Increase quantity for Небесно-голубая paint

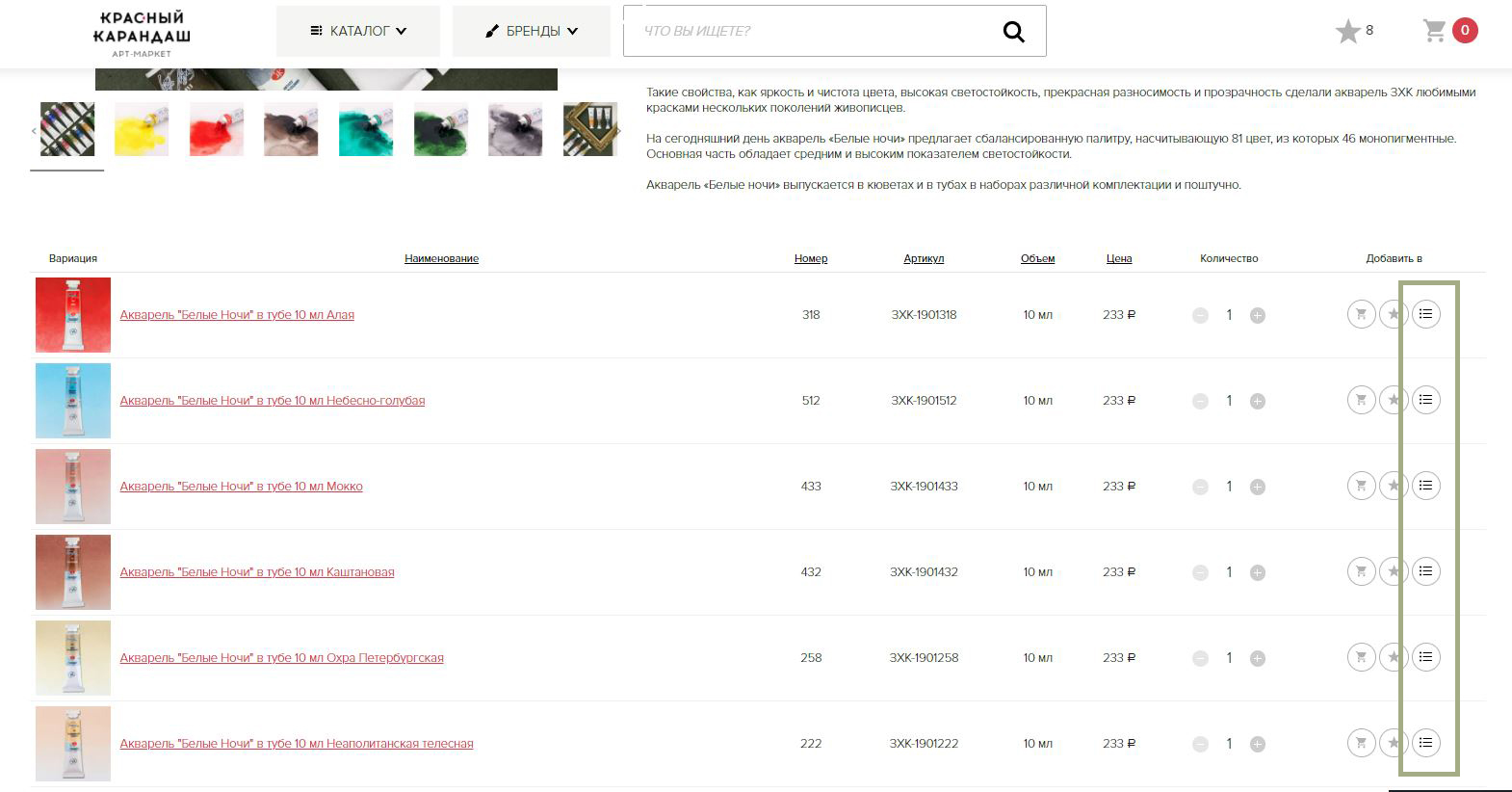pyautogui.click(x=1257, y=401)
